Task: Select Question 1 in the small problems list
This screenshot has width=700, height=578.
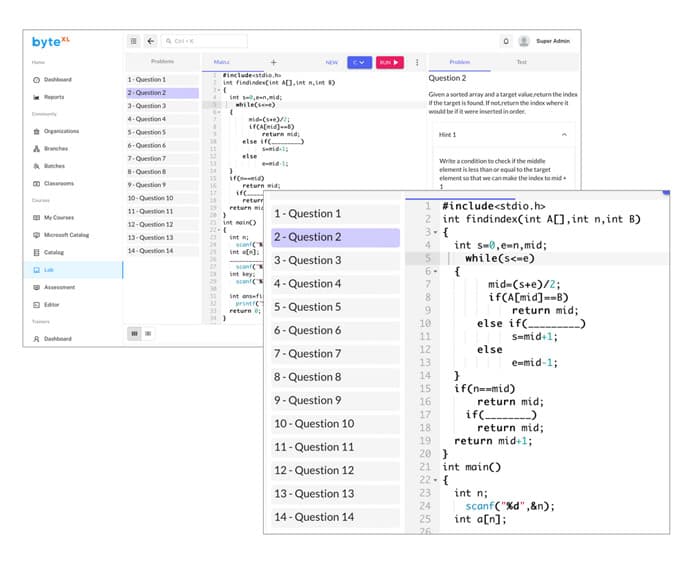Action: 163,79
